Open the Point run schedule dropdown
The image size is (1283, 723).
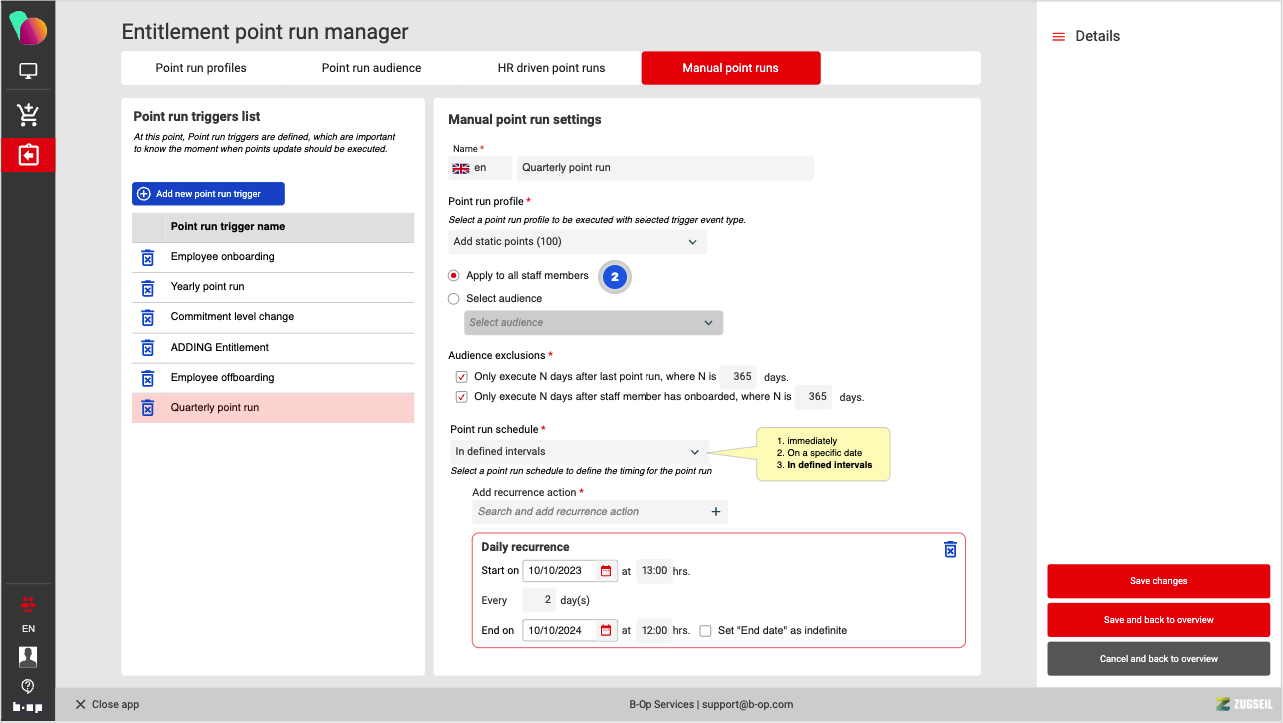pos(578,452)
